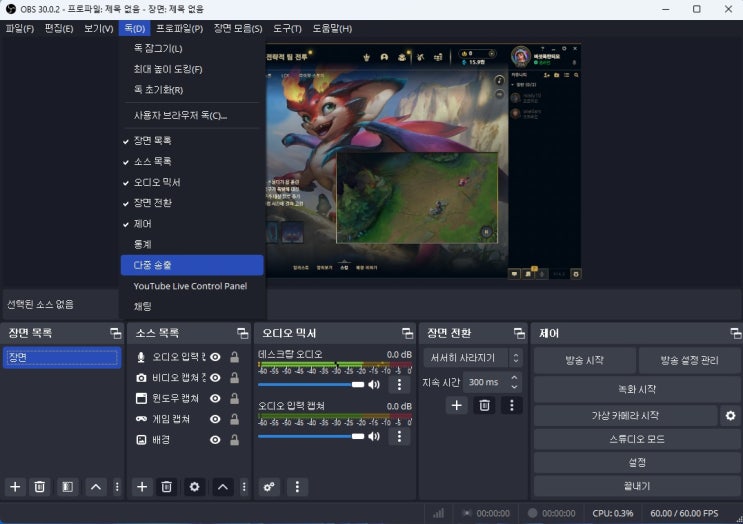This screenshot has width=743, height=524.
Task: Click the 방송 시작 button
Action: pyautogui.click(x=585, y=361)
